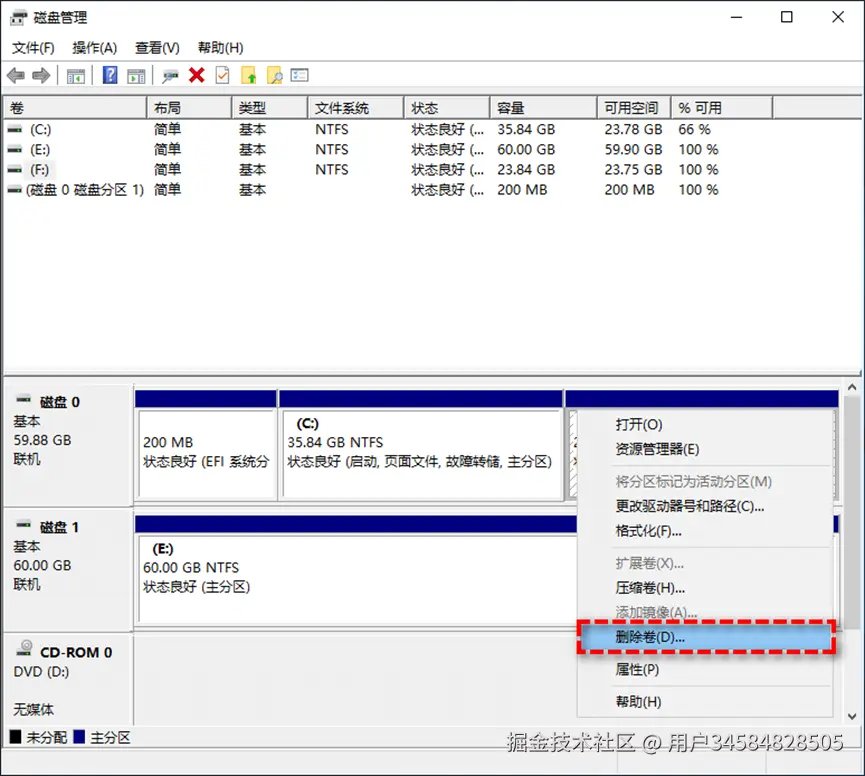This screenshot has width=865, height=776.
Task: Click the 59.88 GB label under 磁盘 0
Action: (x=42, y=440)
